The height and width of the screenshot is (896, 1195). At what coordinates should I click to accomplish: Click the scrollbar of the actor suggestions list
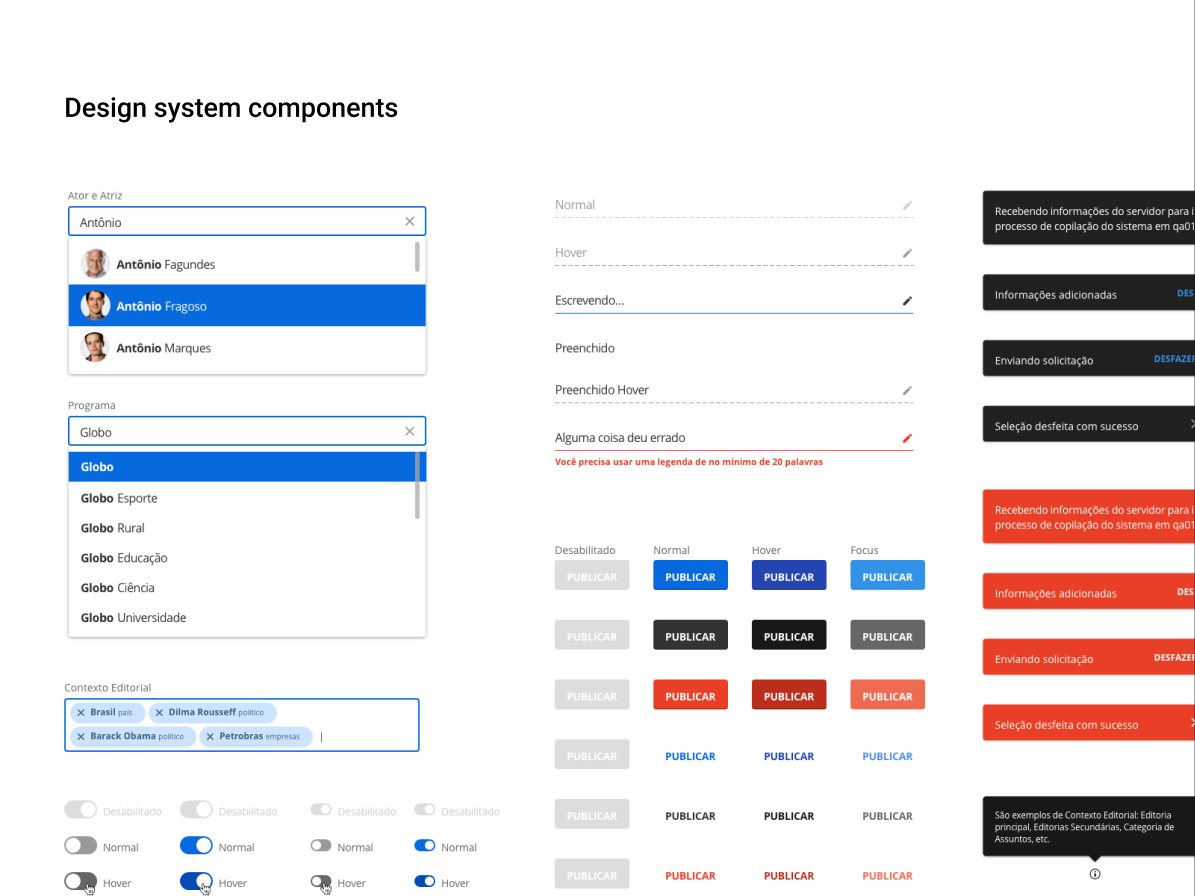point(417,257)
